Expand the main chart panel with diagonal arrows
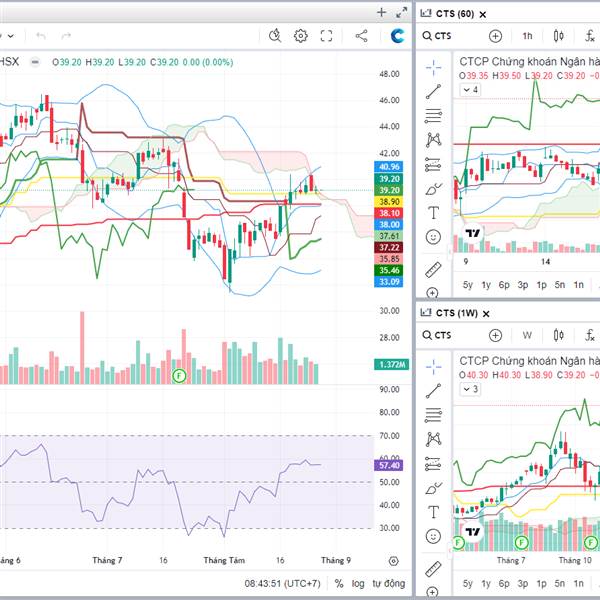Screen dimensions: 600x600 [401, 13]
